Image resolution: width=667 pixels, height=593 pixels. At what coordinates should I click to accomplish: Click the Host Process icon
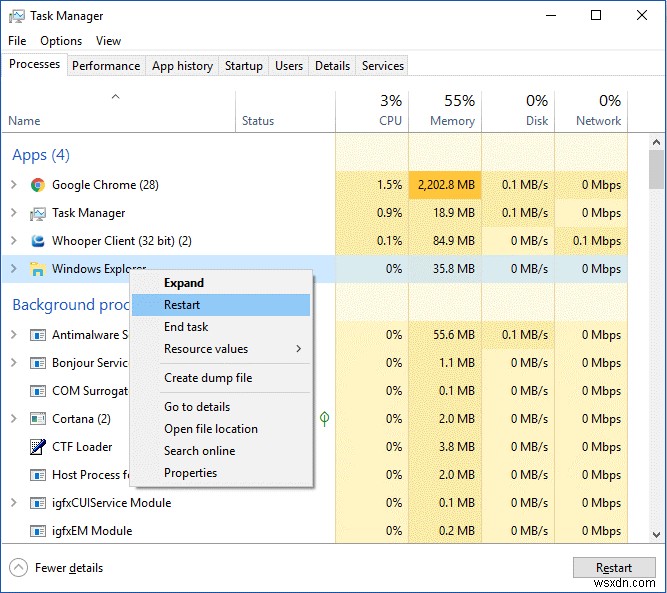[x=38, y=475]
